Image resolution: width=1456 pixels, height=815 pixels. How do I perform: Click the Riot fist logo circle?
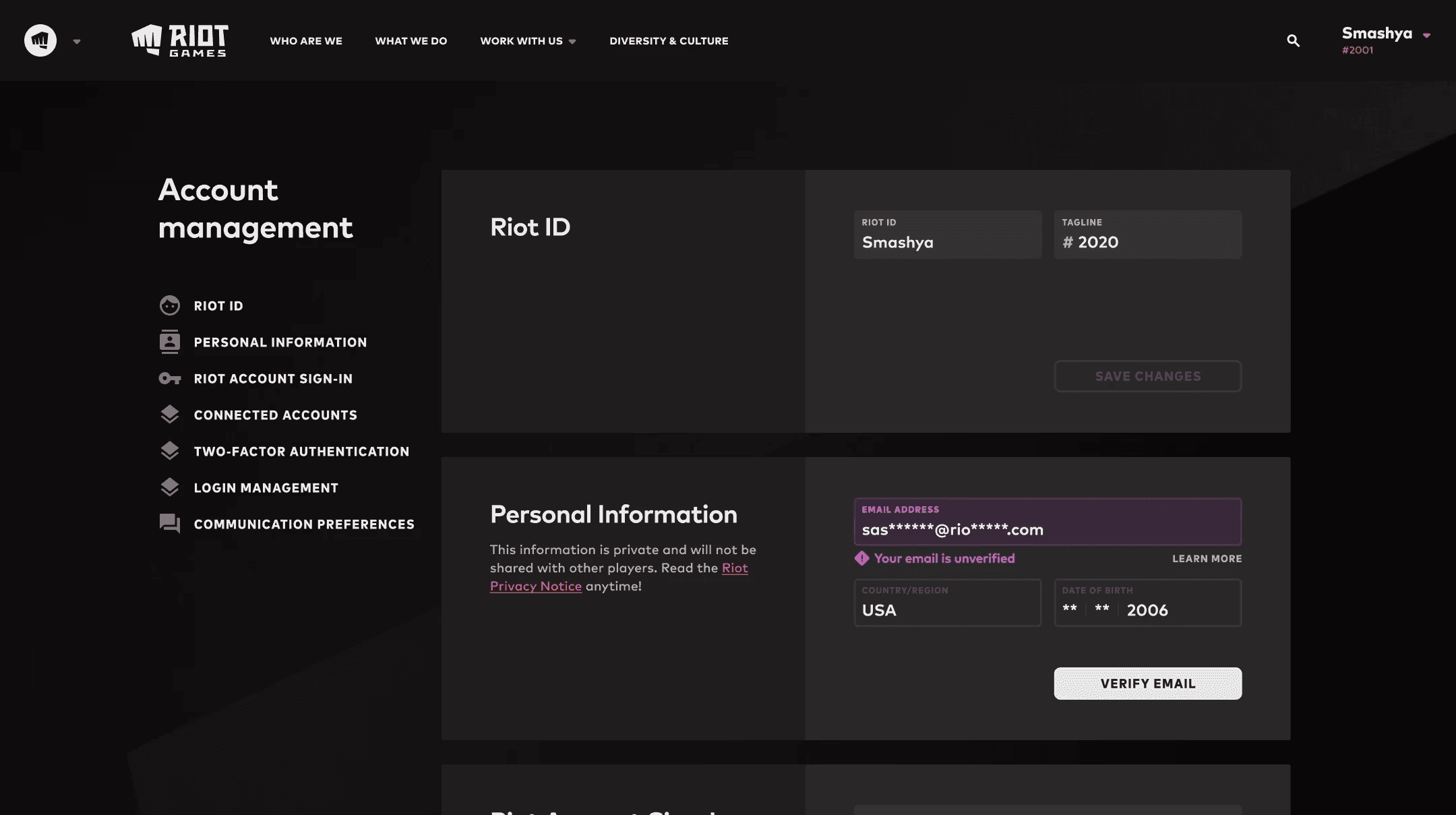[40, 40]
